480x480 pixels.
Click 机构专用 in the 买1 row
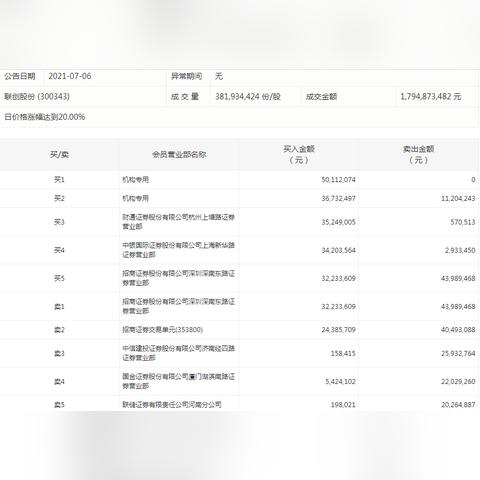click(x=135, y=180)
